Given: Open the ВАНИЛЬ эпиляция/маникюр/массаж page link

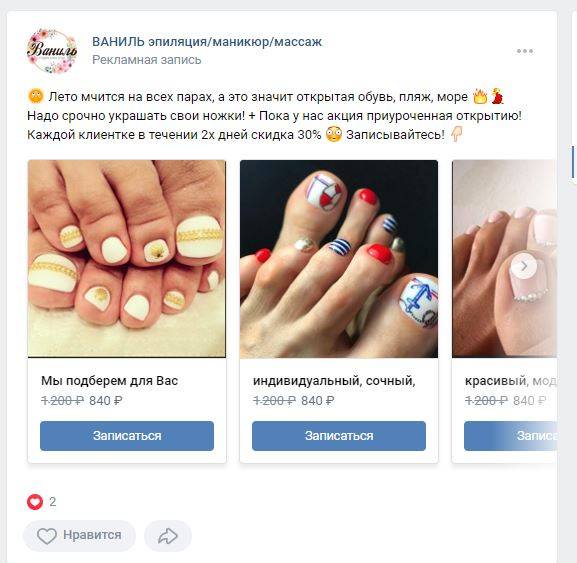Looking at the screenshot, I should (x=207, y=42).
